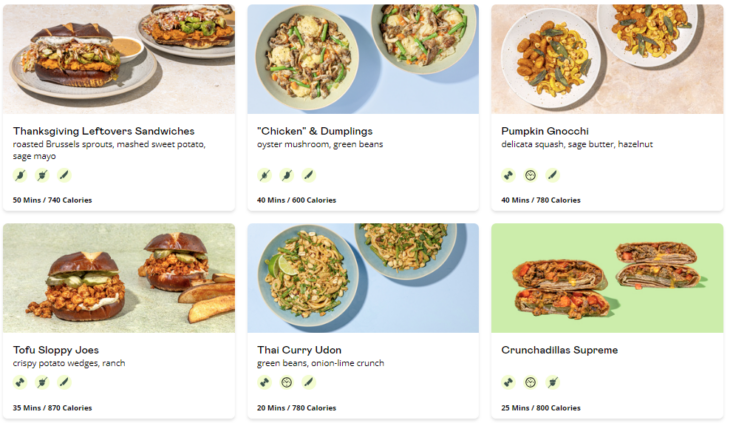733x423 pixels.
Task: Click the leaf badge on Thai Curry Udon
Action: 308,382
